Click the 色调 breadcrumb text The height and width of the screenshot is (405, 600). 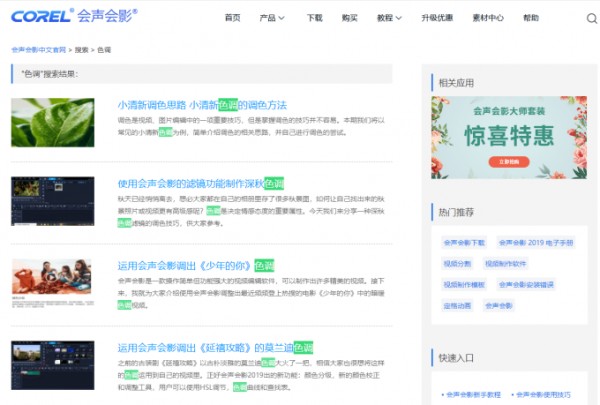click(104, 50)
